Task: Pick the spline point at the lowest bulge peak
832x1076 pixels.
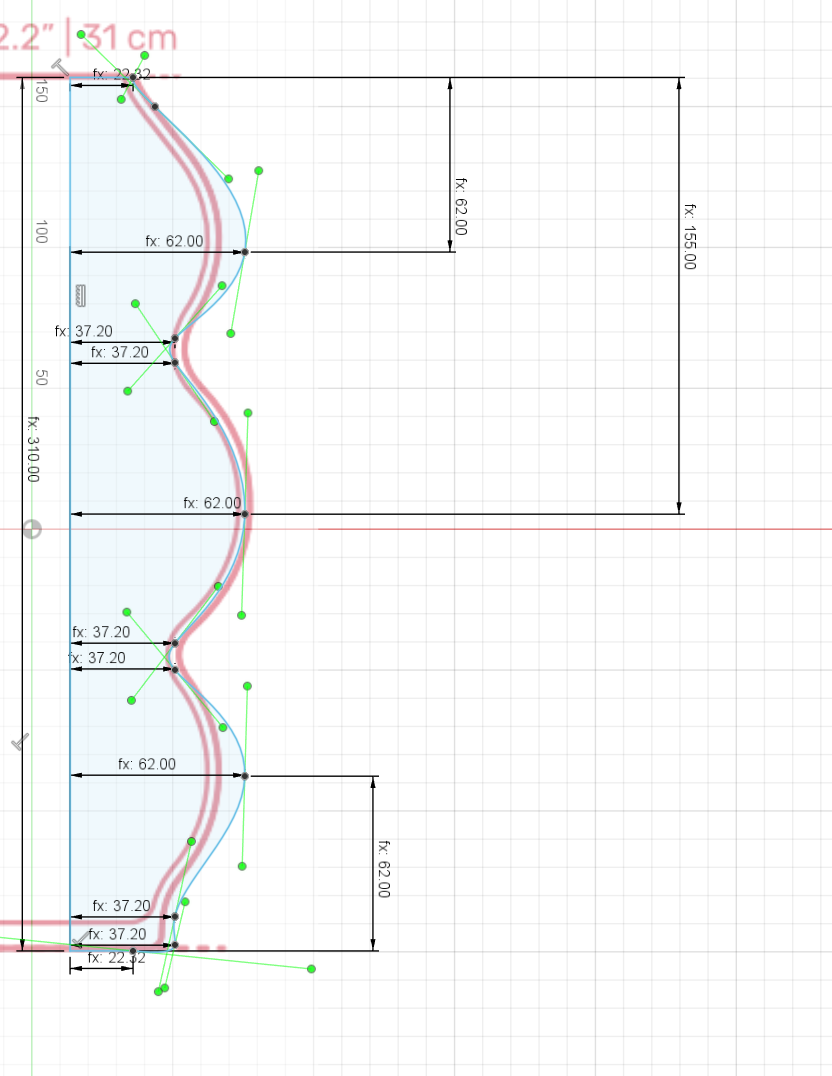Action: tap(245, 776)
